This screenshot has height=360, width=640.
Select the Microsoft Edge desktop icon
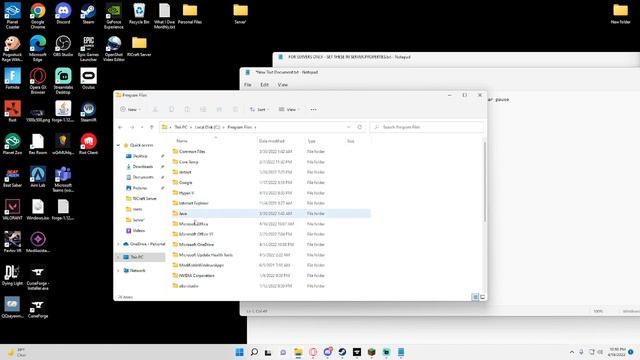point(38,49)
